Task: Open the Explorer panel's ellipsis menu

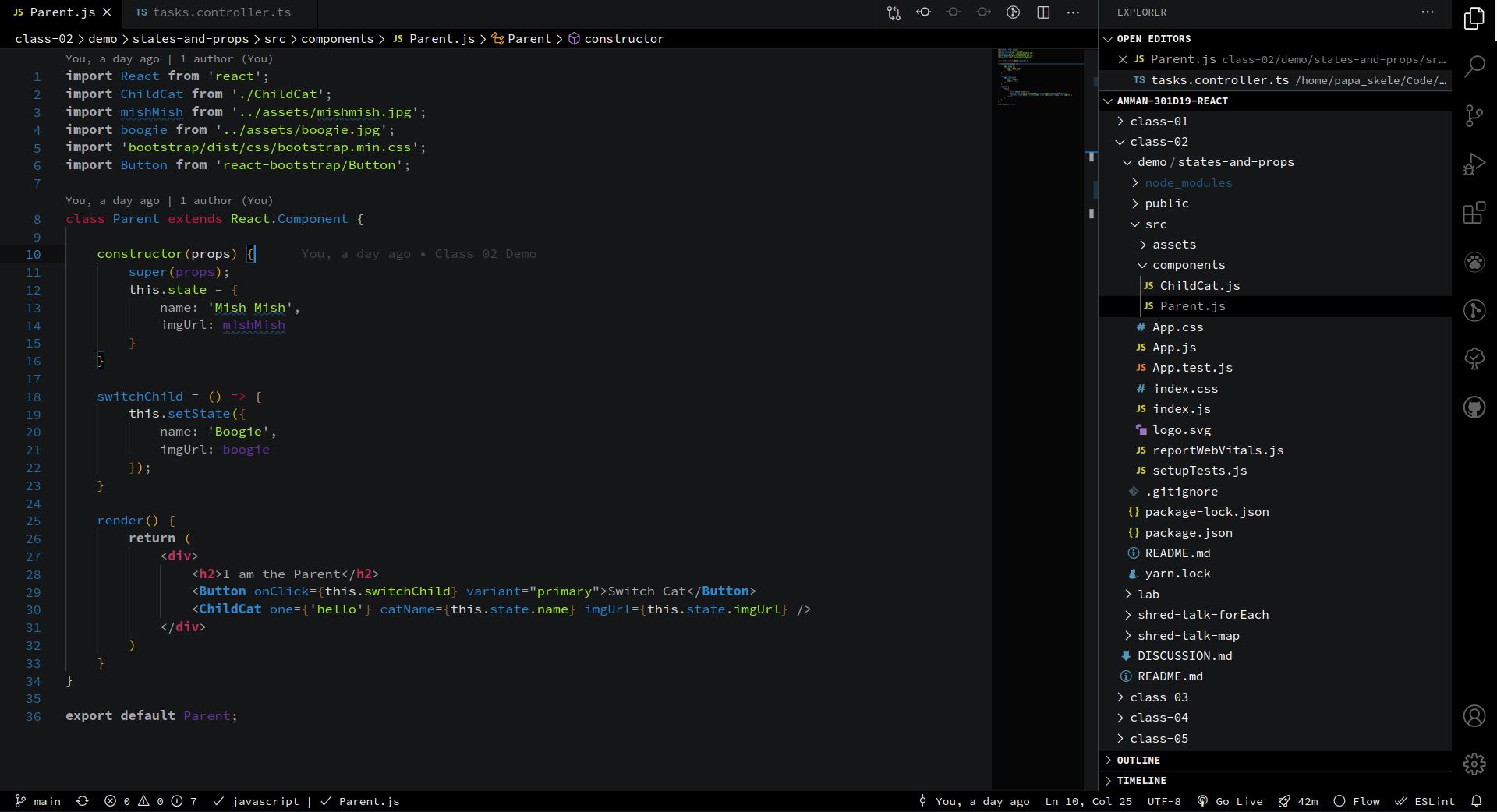Action: [x=1427, y=12]
